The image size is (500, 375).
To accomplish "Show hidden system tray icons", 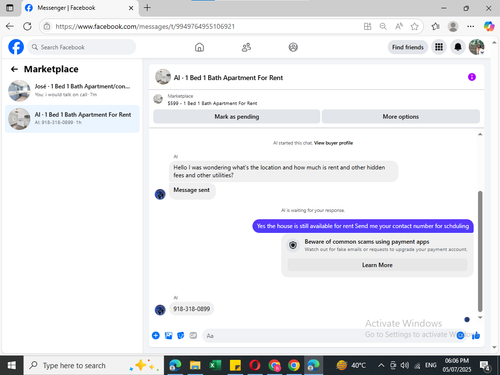I will click(381, 366).
